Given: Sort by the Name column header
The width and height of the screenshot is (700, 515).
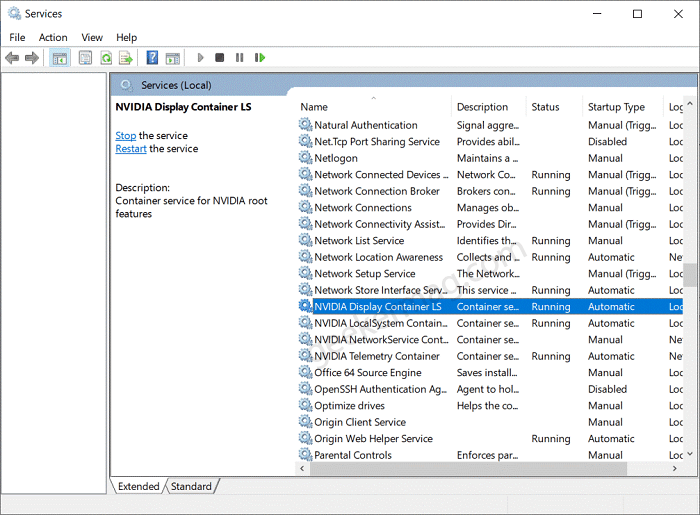Looking at the screenshot, I should (x=373, y=107).
